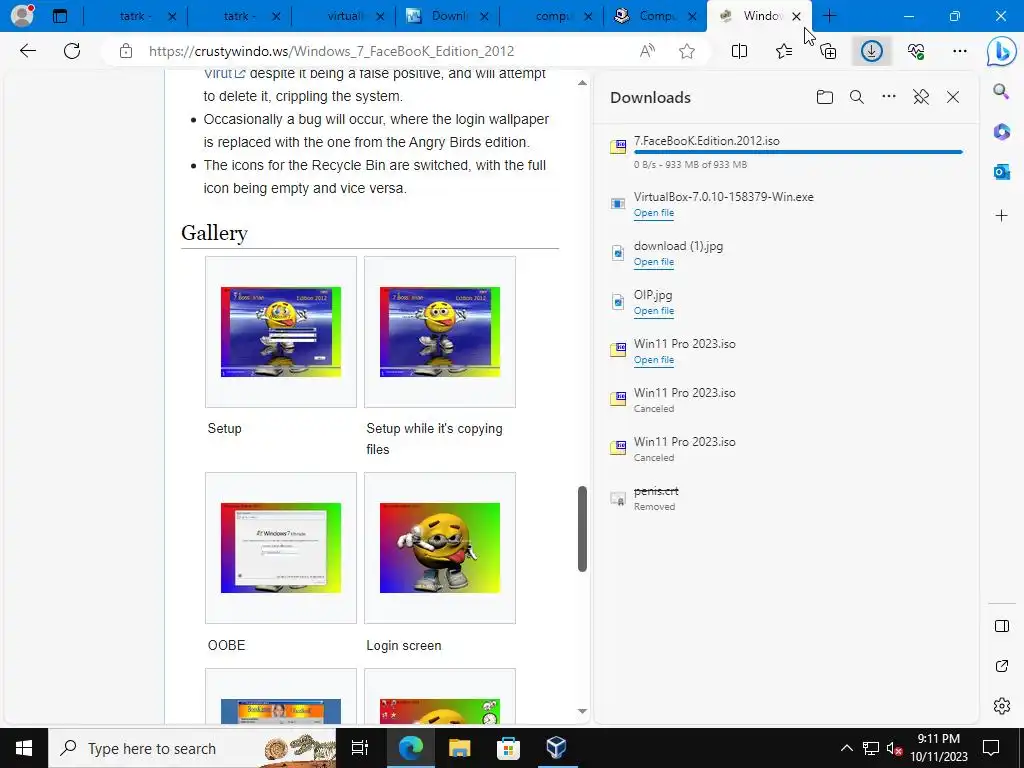Image resolution: width=1024 pixels, height=768 pixels.
Task: Search downloads with magnifier icon
Action: (857, 97)
